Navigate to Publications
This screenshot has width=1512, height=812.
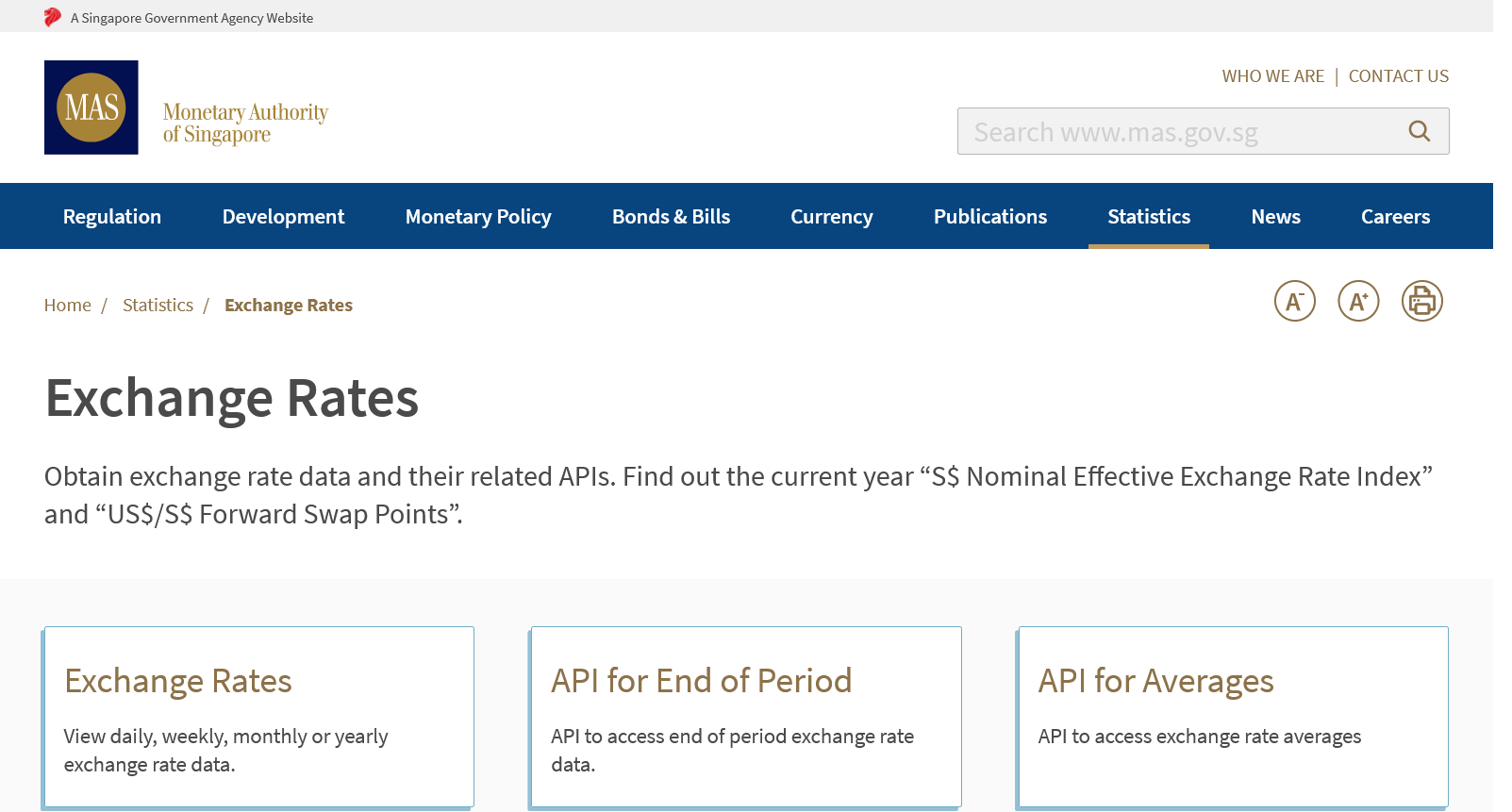(989, 217)
